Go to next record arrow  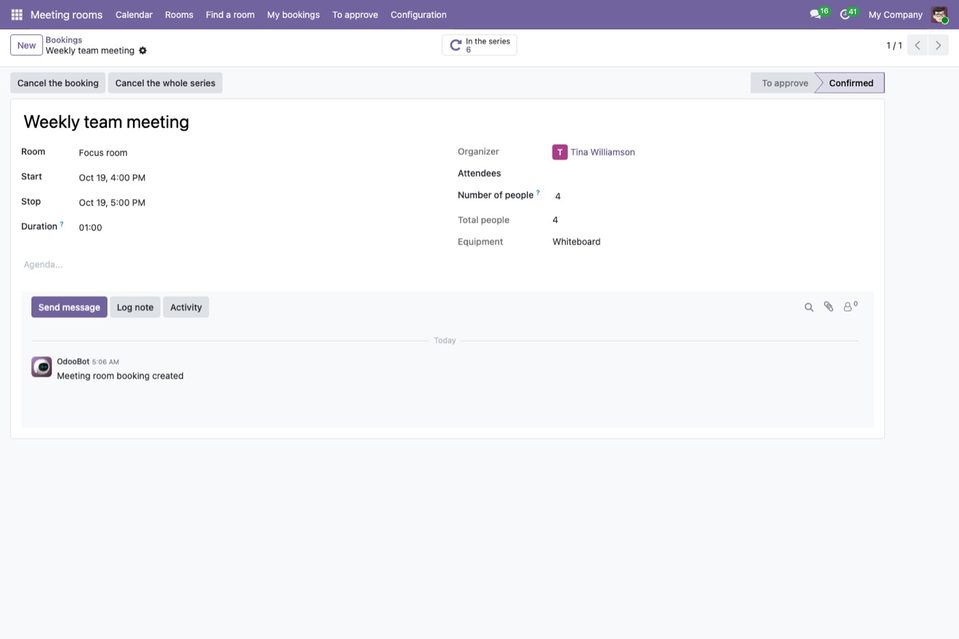tap(938, 45)
